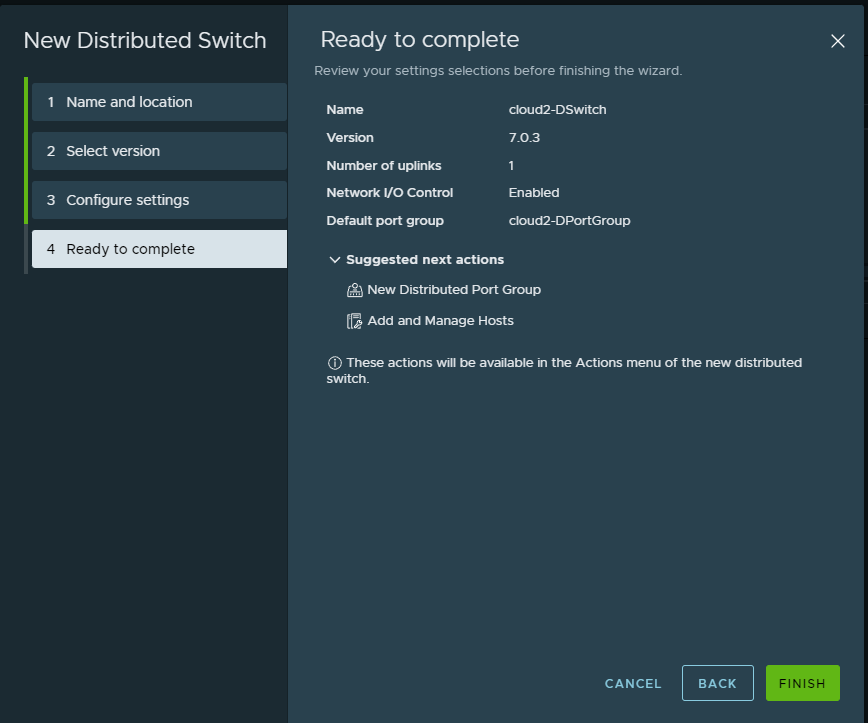Close the wizard with the X button

coord(838,41)
